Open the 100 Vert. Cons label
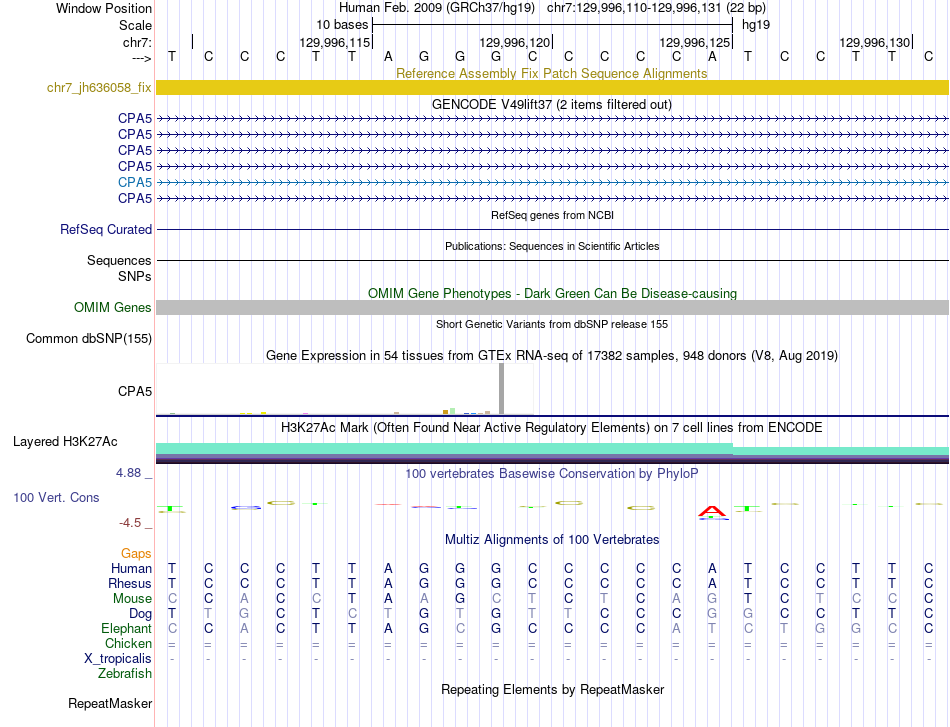950x727 pixels. pyautogui.click(x=56, y=497)
